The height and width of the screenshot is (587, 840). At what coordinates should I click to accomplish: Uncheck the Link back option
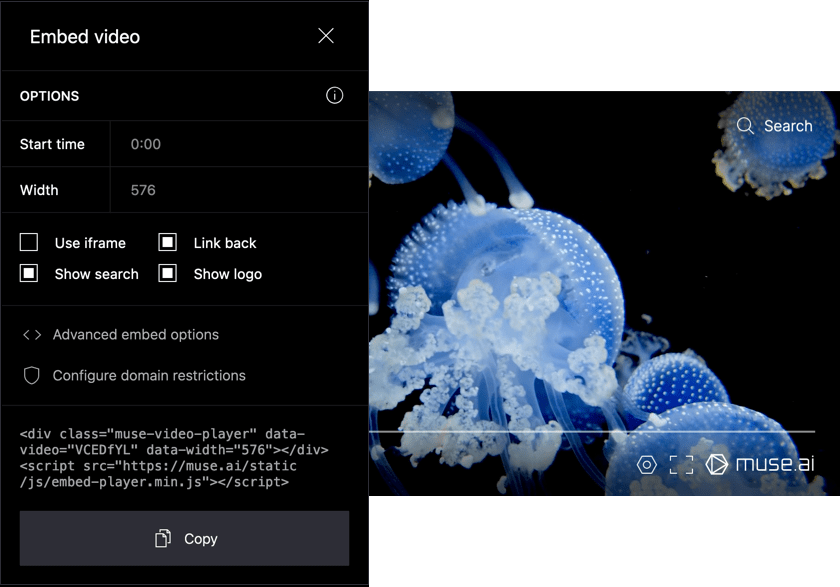(x=168, y=243)
